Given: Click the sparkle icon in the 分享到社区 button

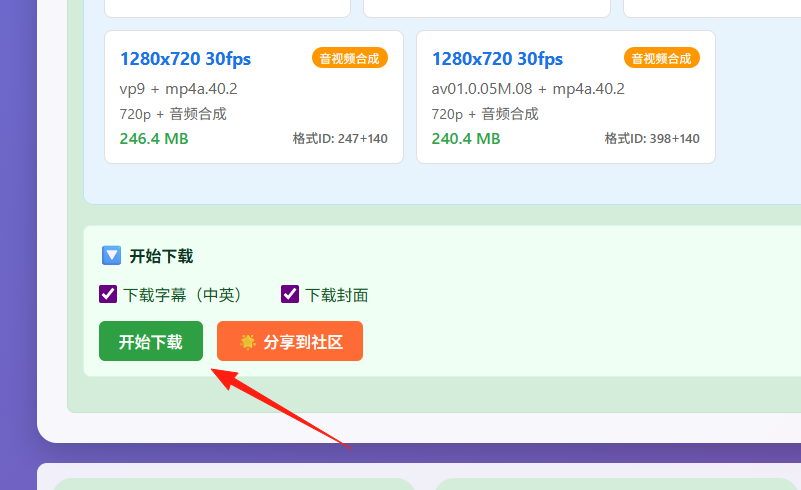Looking at the screenshot, I should point(248,342).
